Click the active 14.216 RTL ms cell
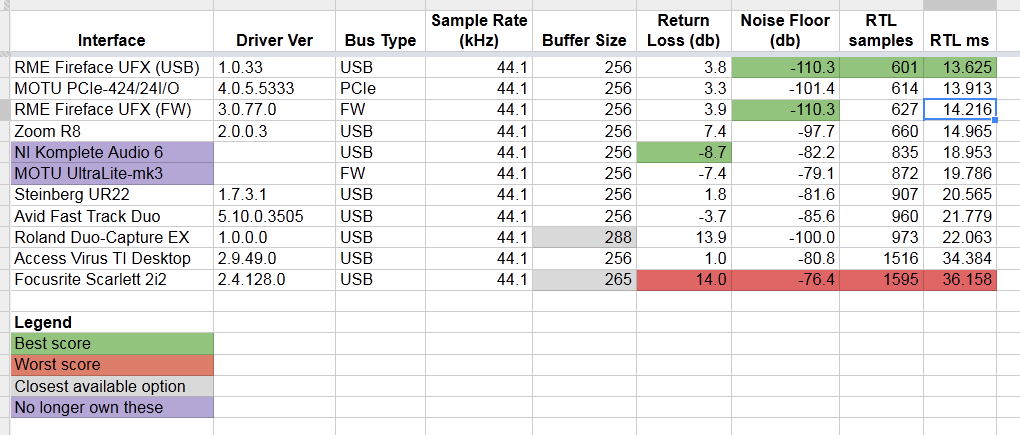 click(x=960, y=111)
